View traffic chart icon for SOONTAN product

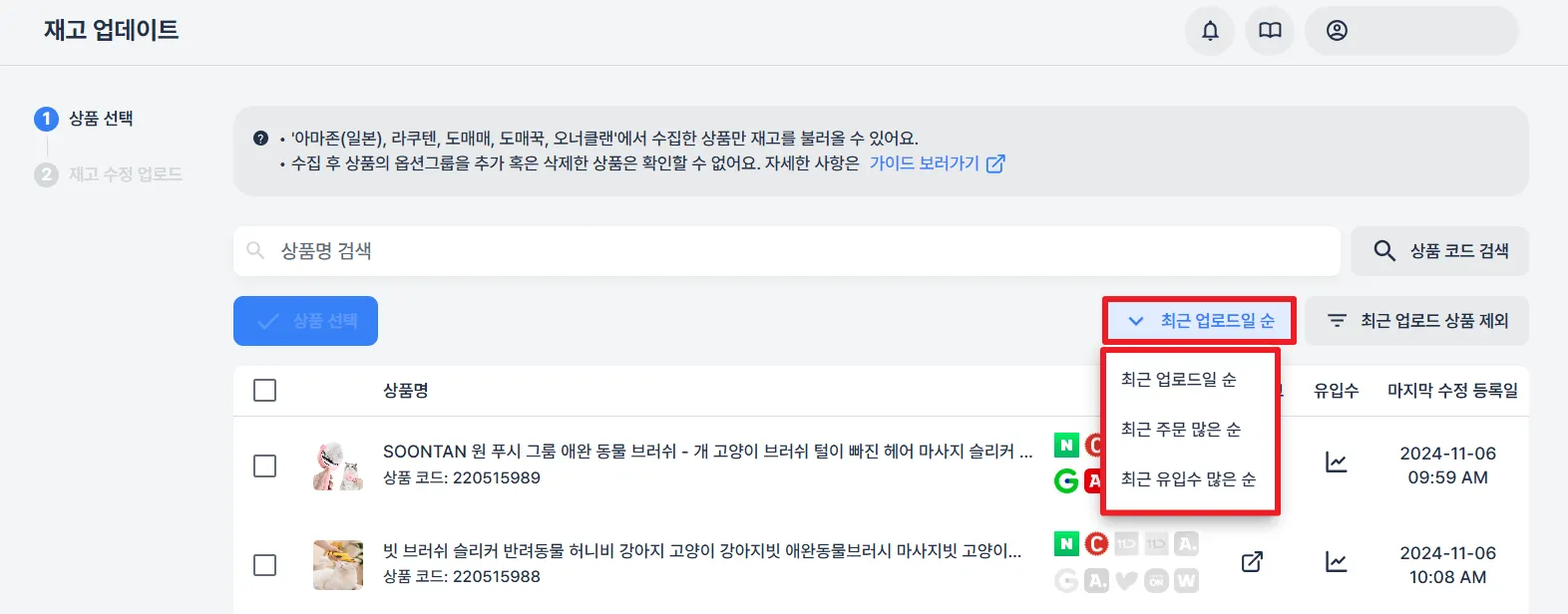1336,462
